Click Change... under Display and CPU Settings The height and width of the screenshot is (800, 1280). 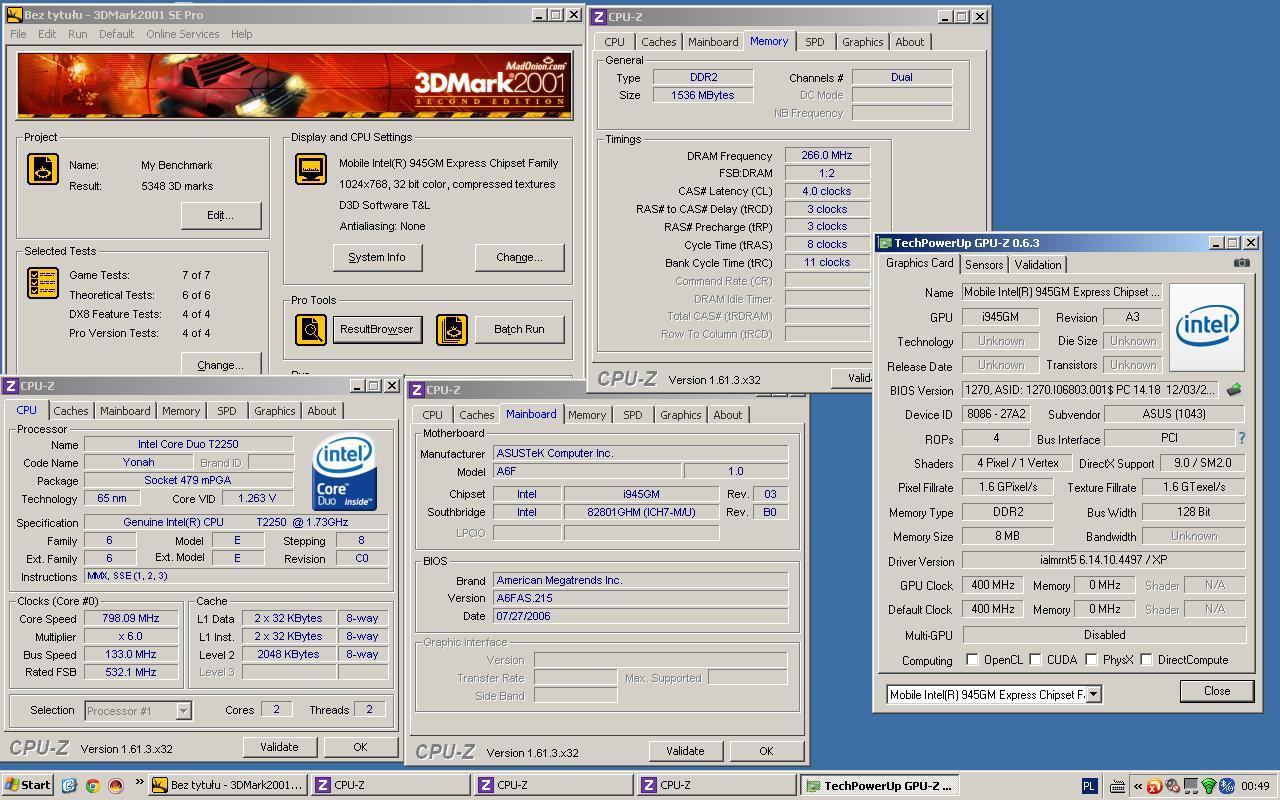[519, 257]
